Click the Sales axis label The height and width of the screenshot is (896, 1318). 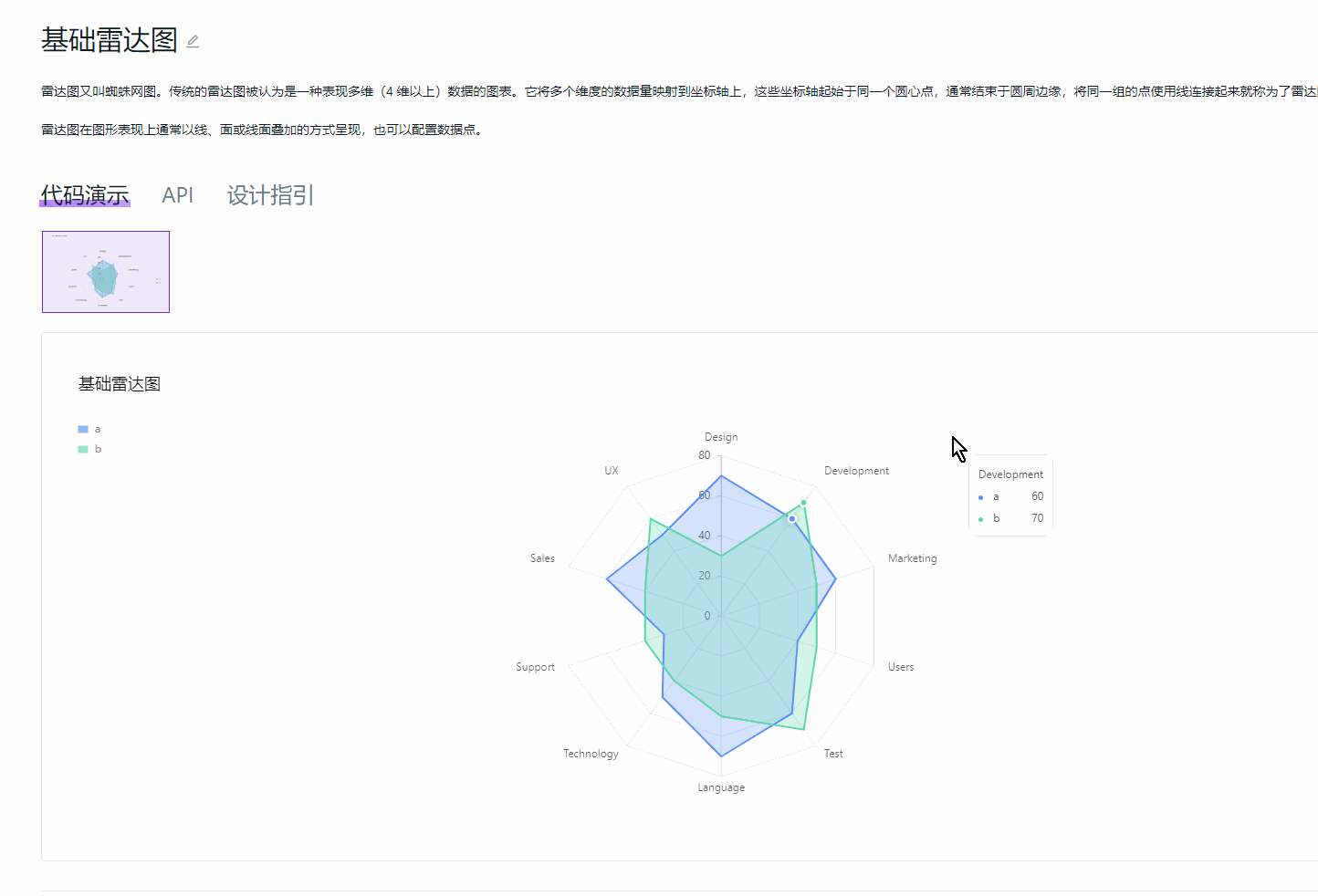[x=541, y=557]
